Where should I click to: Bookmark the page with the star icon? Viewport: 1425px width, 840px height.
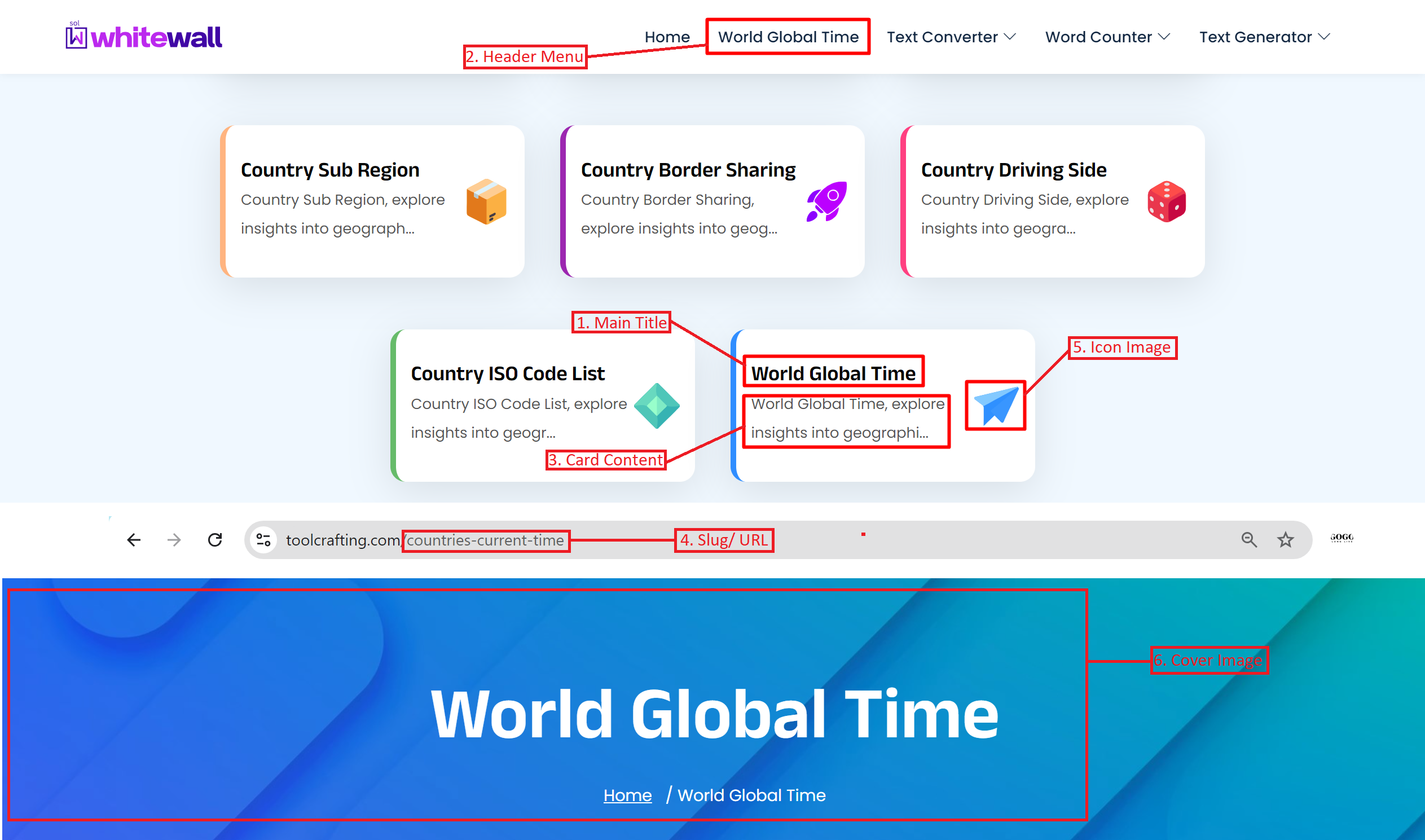[x=1285, y=540]
